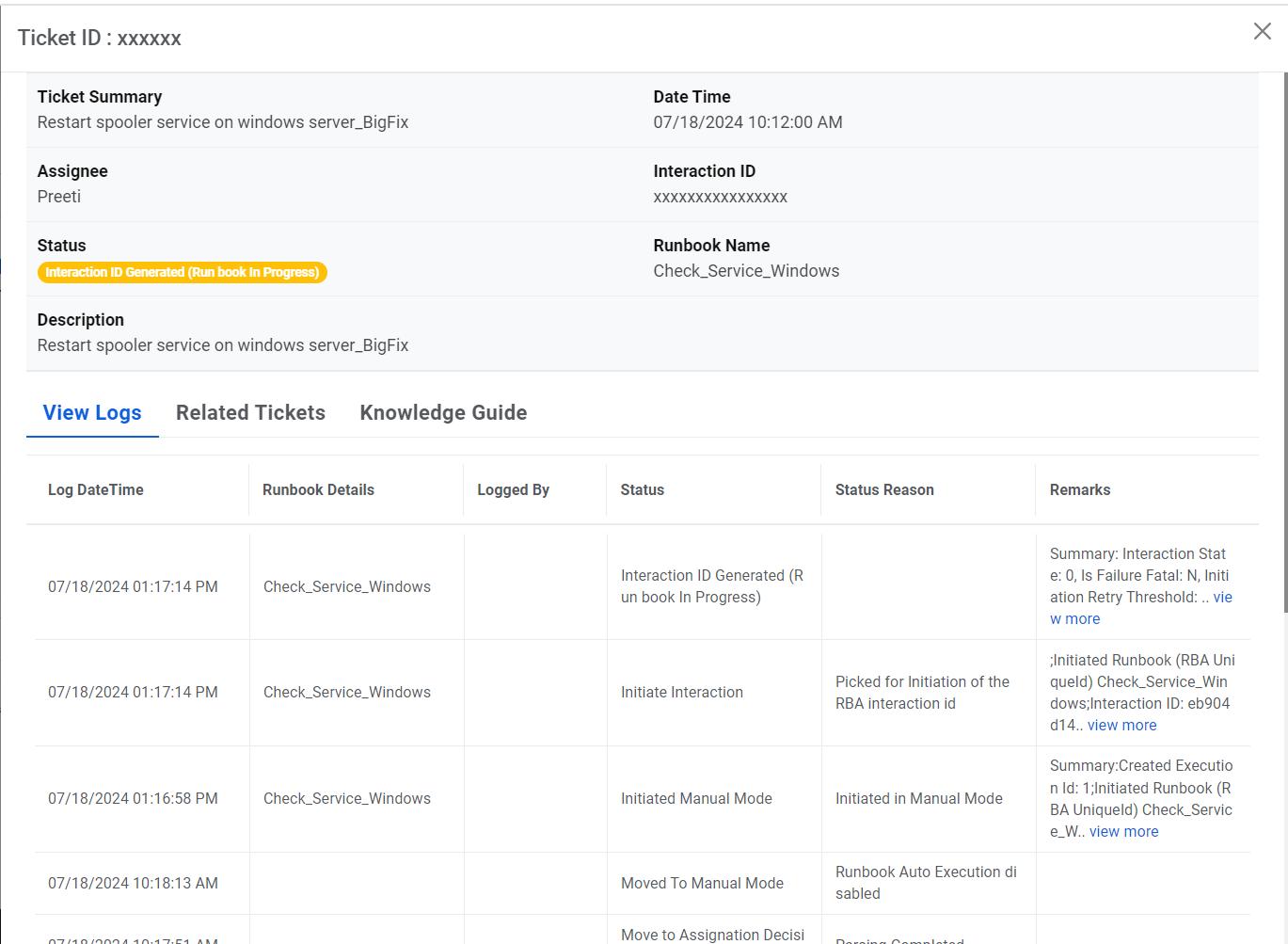
Task: Click the Runbook Name value in ticket details
Action: 746,271
